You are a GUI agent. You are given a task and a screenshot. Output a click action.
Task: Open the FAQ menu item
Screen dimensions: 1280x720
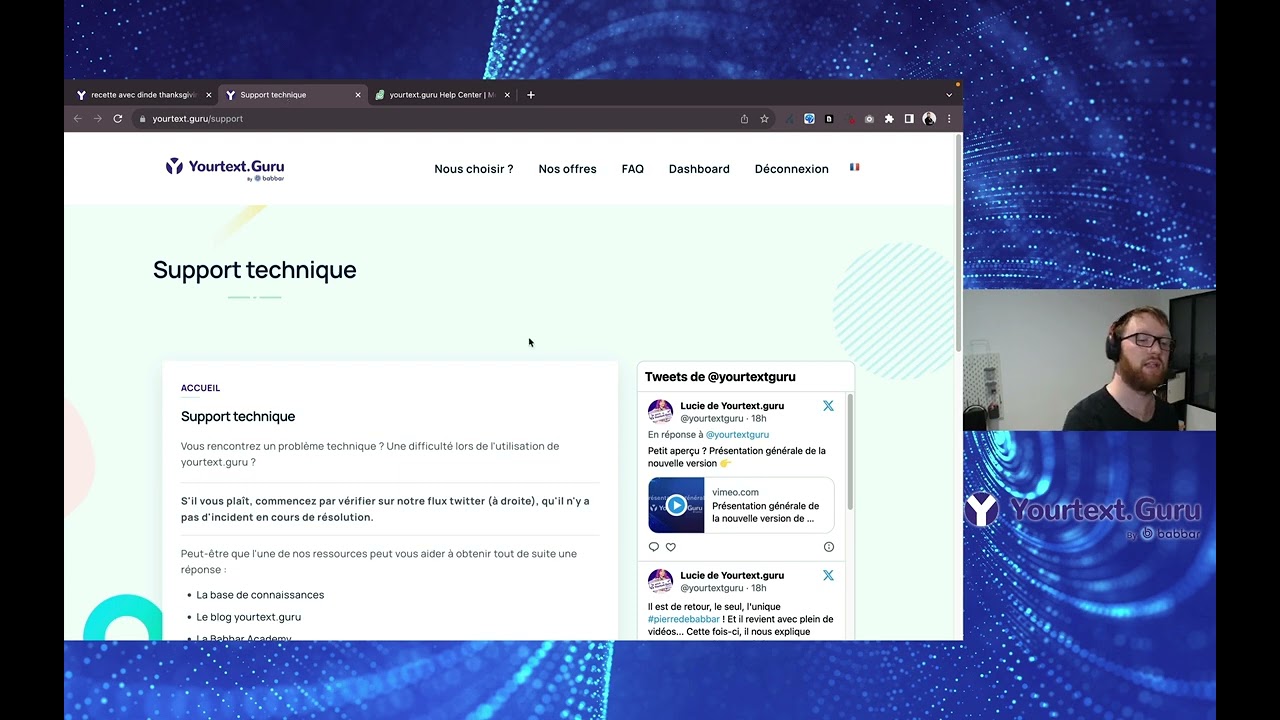click(633, 169)
